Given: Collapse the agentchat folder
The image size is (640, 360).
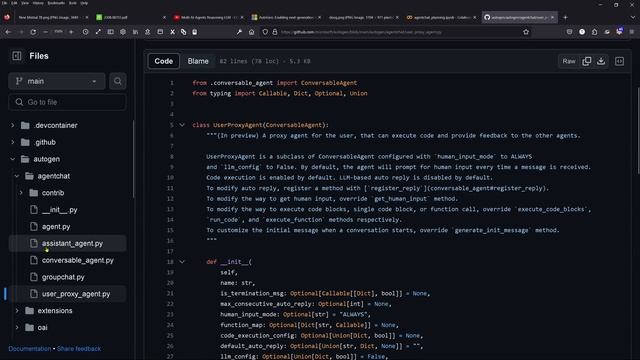Looking at the screenshot, I should point(17,176).
